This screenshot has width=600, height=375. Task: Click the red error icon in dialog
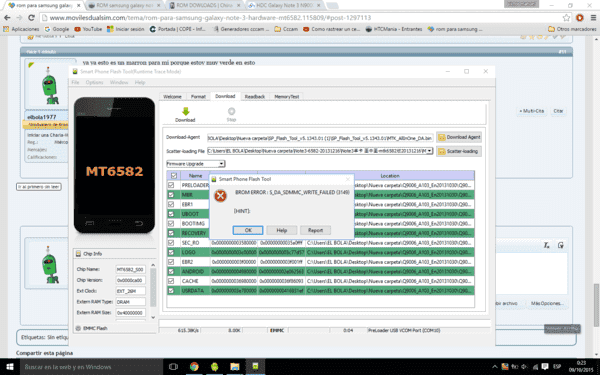pos(220,196)
